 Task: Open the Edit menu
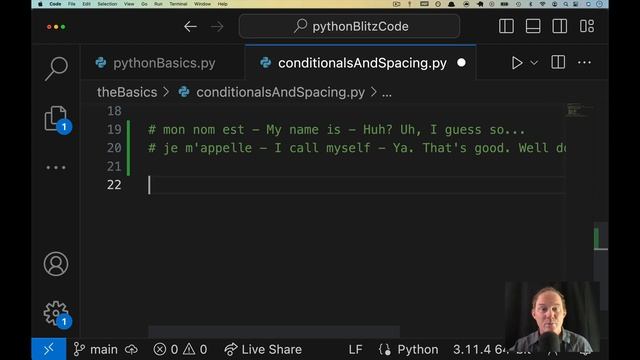(87, 4)
